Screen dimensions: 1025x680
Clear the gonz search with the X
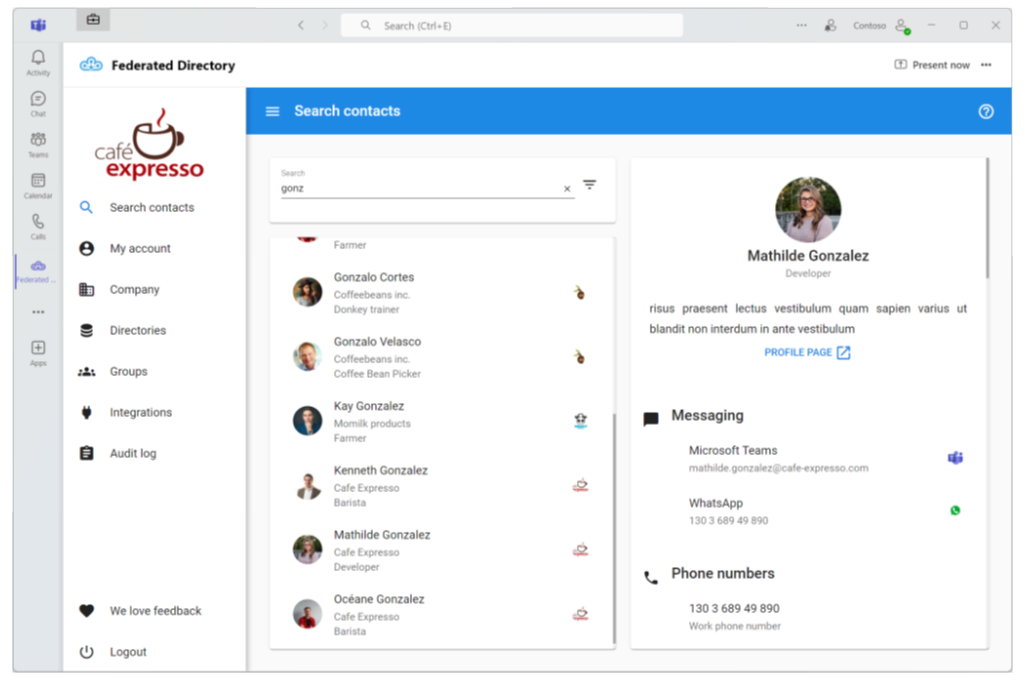click(566, 188)
